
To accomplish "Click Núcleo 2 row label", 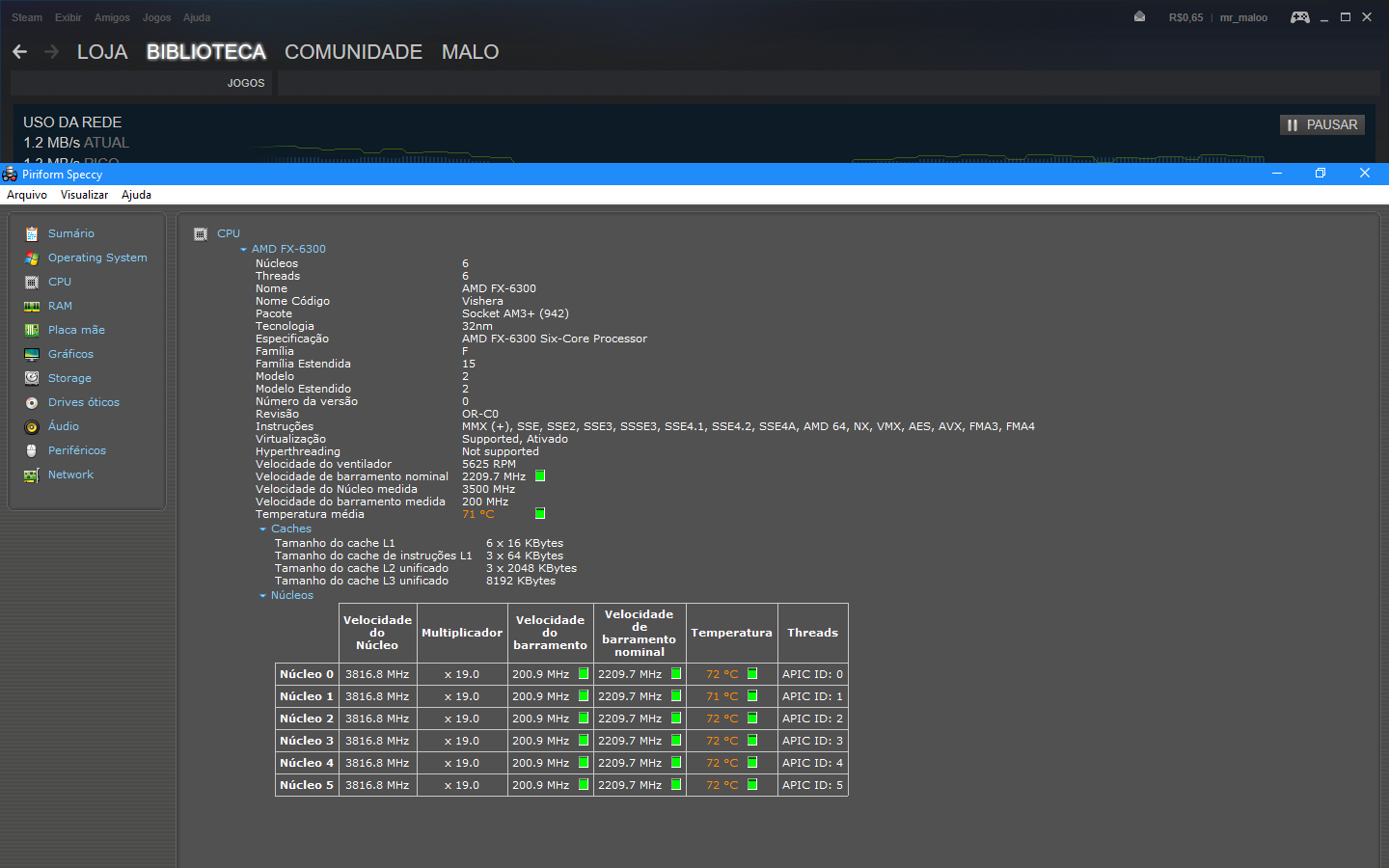I will (307, 719).
